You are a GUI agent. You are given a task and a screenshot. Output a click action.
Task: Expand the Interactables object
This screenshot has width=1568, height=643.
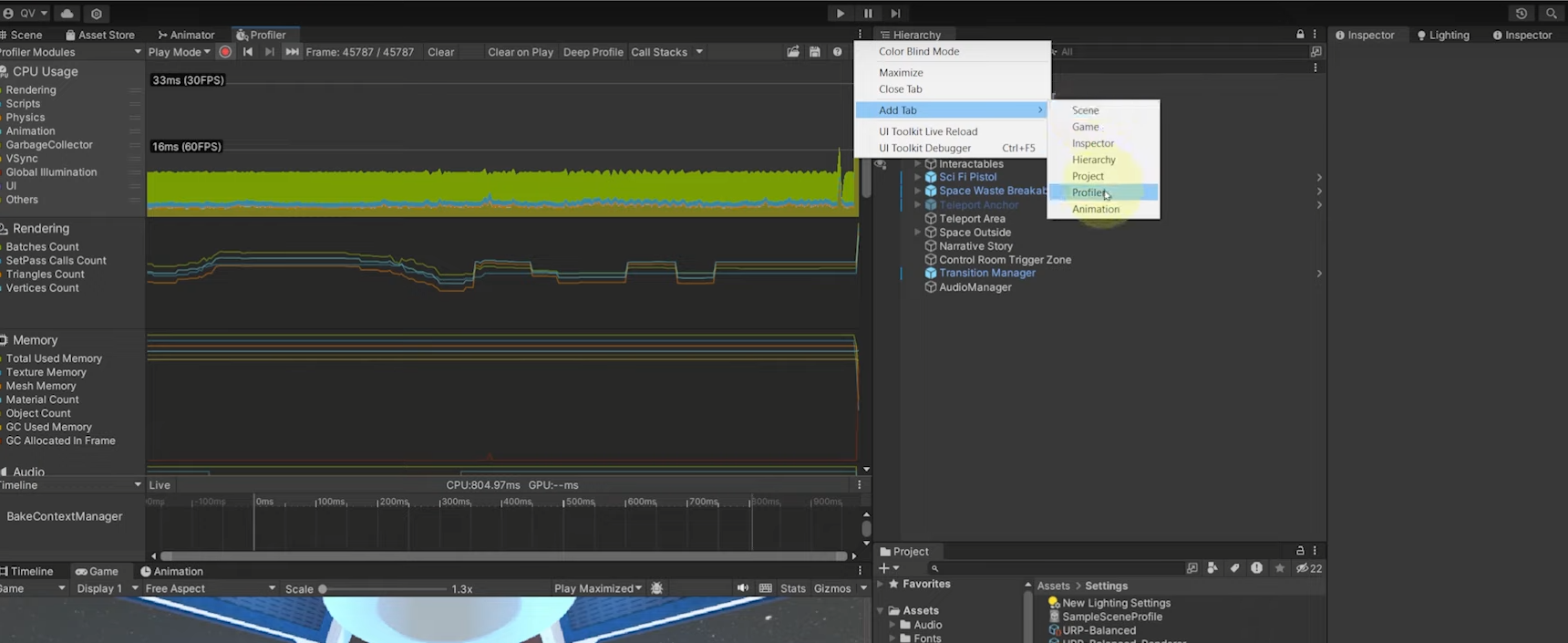coord(917,164)
